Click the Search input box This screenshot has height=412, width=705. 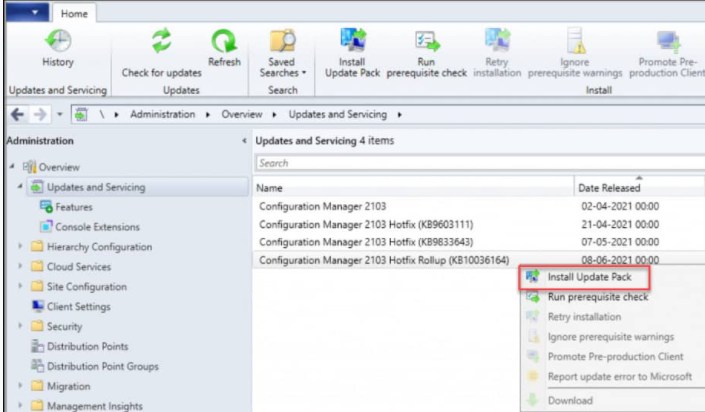click(480, 163)
